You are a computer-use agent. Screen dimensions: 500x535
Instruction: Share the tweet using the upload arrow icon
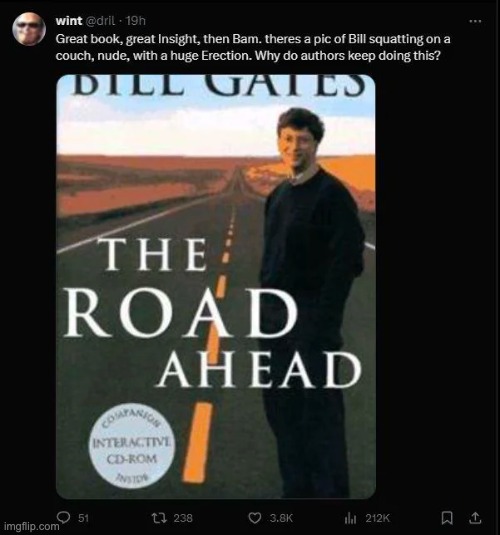coord(474,518)
